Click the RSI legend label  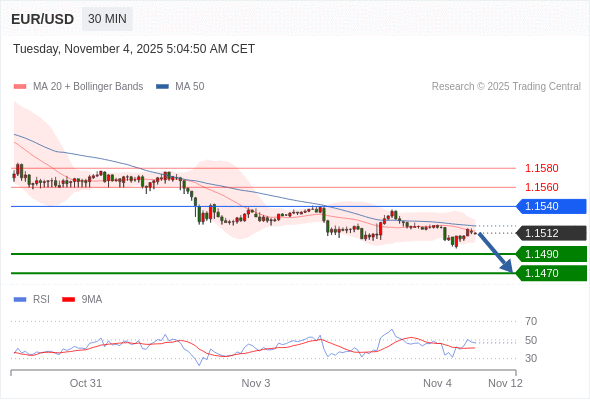(41, 300)
